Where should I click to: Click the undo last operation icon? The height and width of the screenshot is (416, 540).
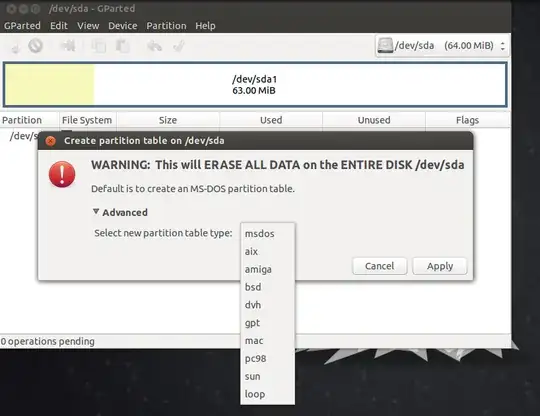(154, 46)
